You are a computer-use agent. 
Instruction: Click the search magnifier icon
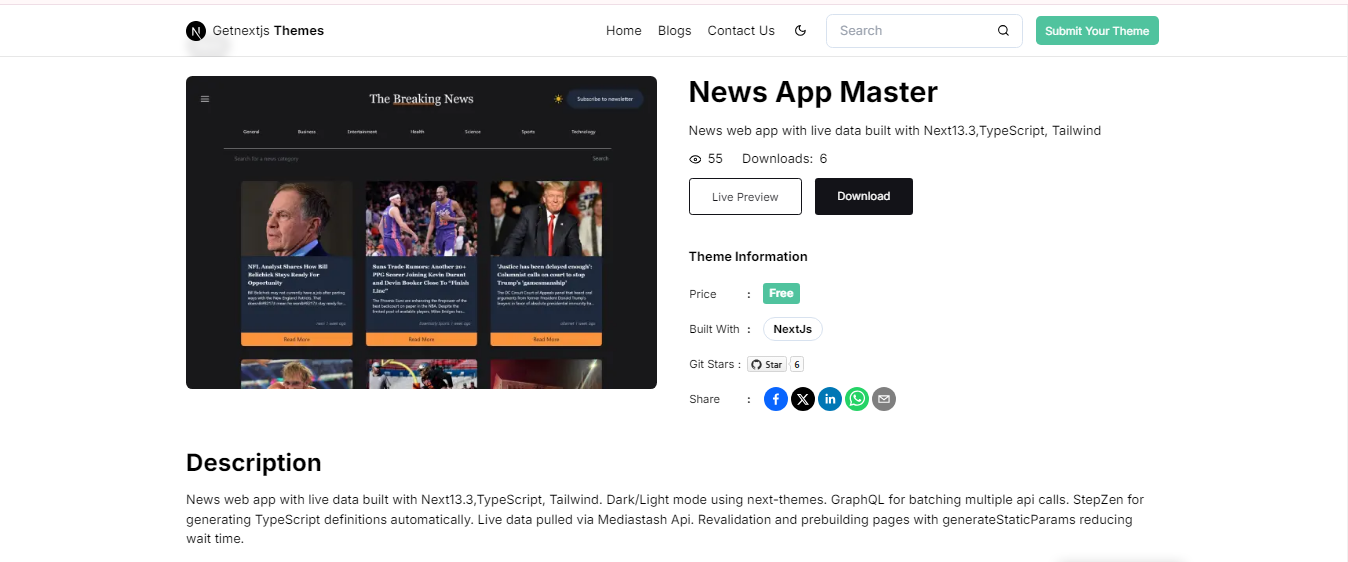click(x=1003, y=31)
